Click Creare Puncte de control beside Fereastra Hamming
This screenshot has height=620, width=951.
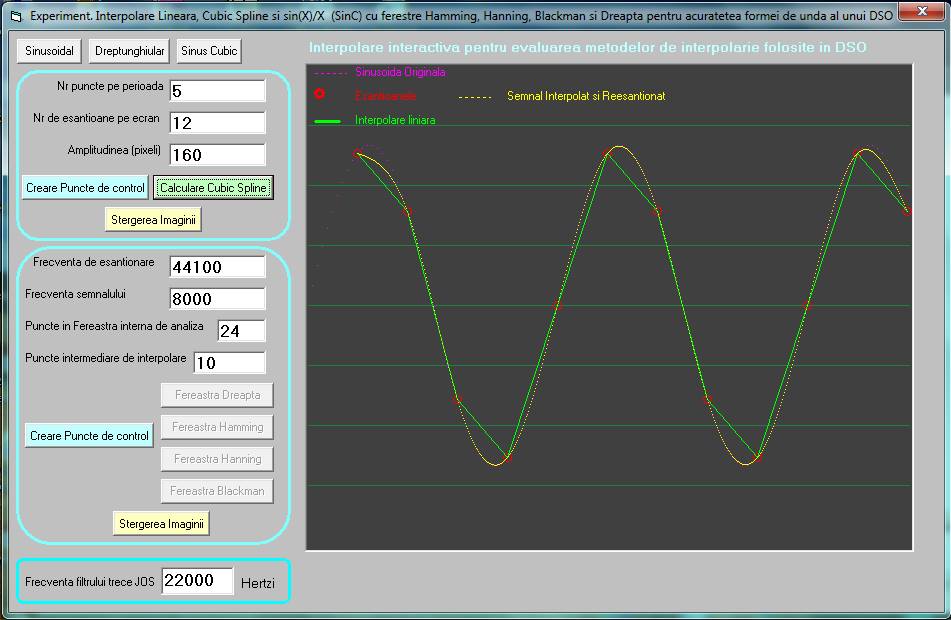click(89, 436)
